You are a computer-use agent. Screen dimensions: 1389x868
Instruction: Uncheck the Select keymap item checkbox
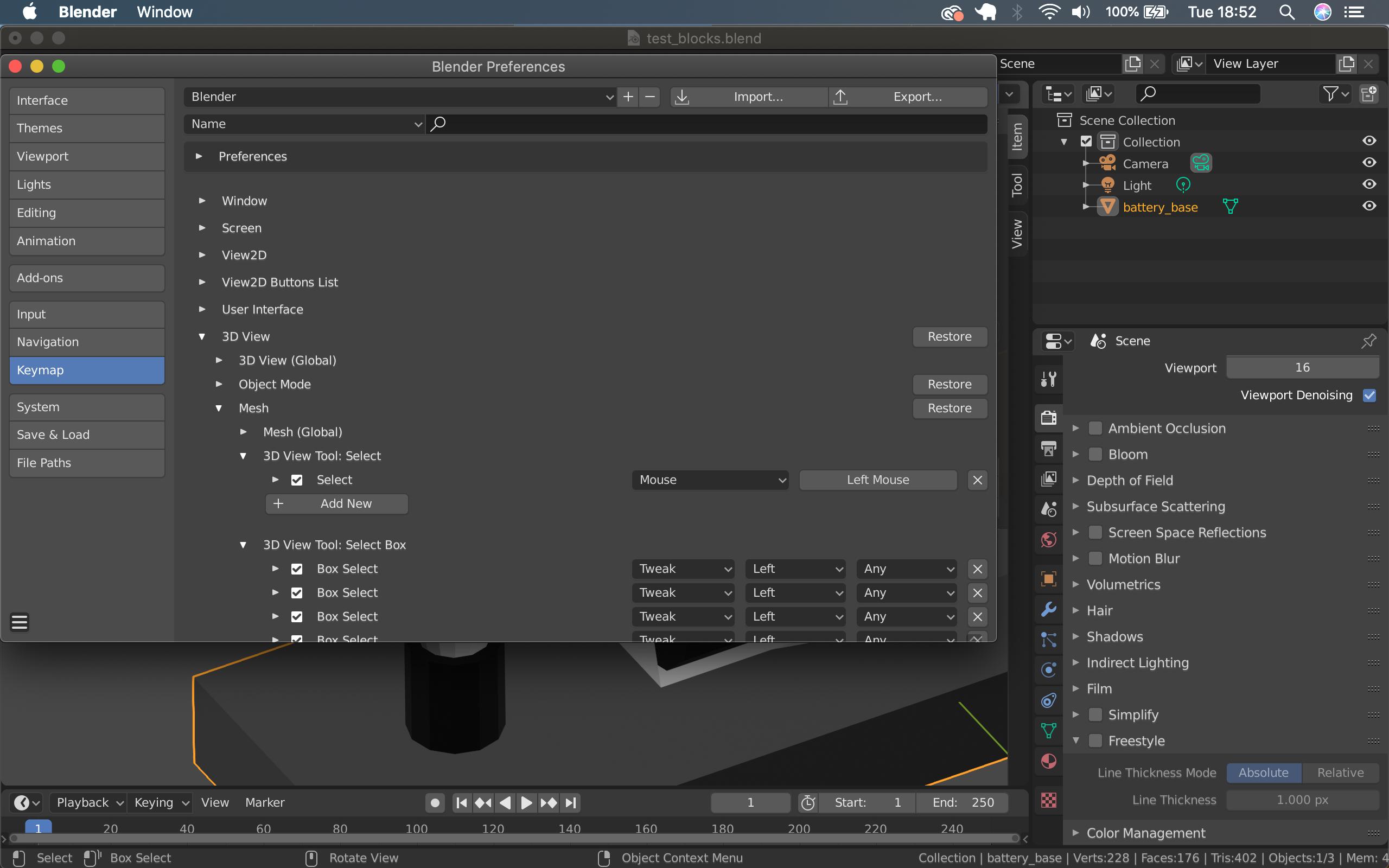tap(297, 480)
